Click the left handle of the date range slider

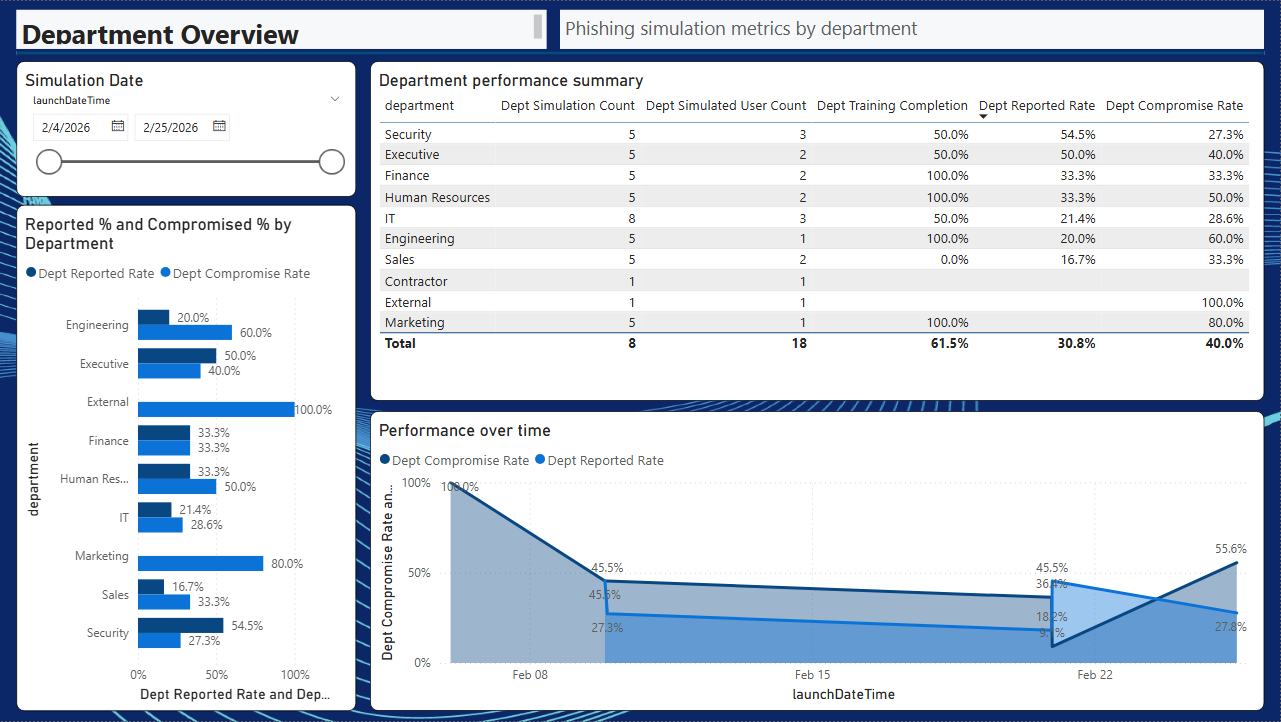48,161
